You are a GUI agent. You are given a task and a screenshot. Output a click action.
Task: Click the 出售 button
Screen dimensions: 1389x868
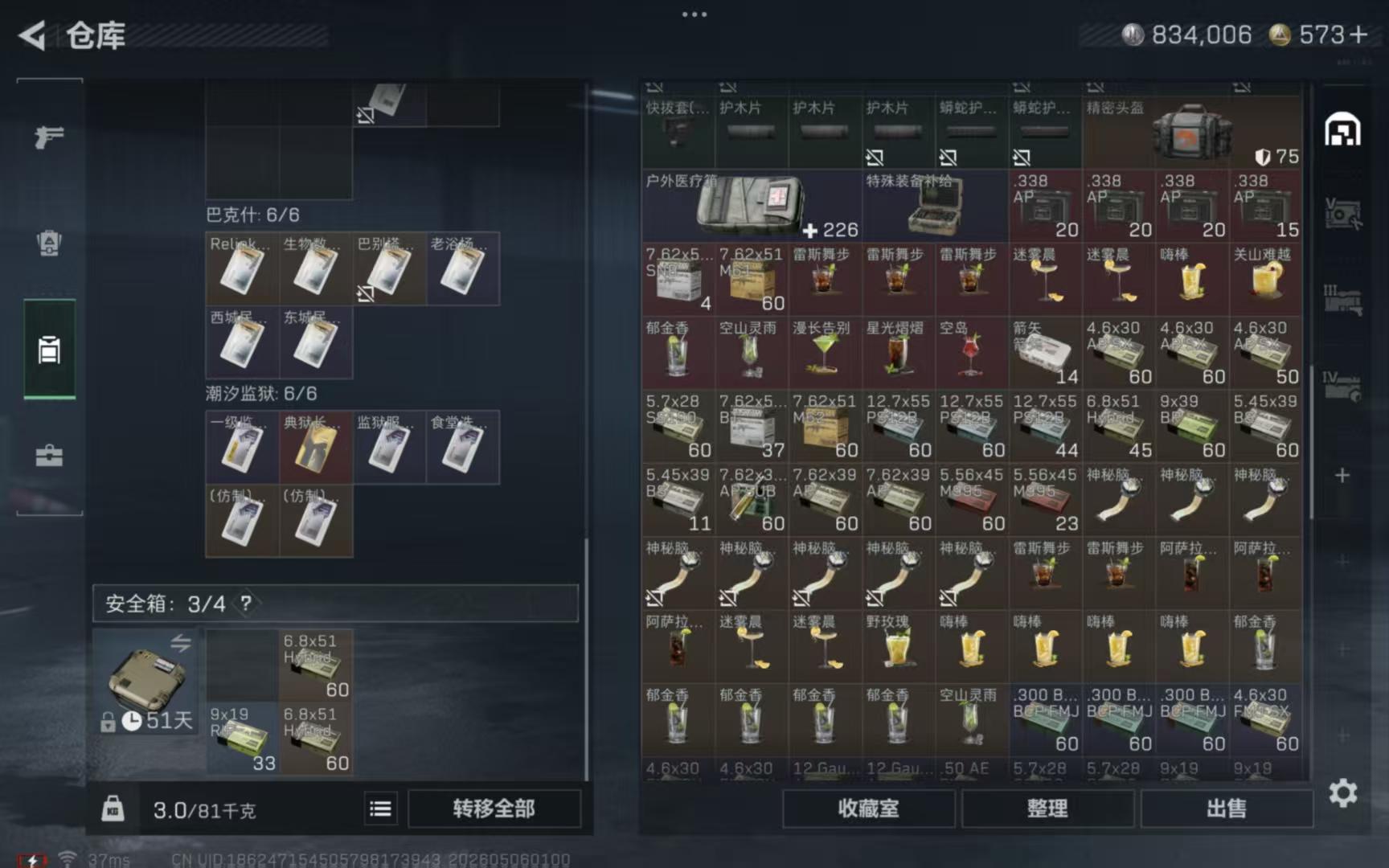tap(1227, 809)
